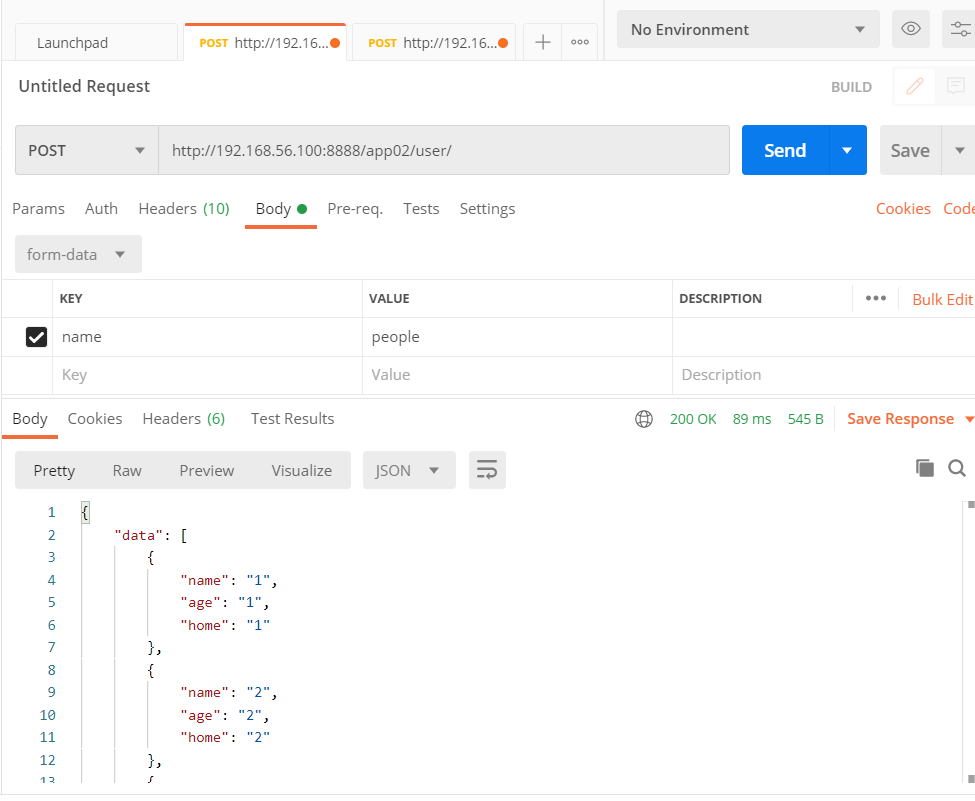This screenshot has height=801, width=975.
Task: Click the plus icon to add new tab
Action: click(x=542, y=42)
